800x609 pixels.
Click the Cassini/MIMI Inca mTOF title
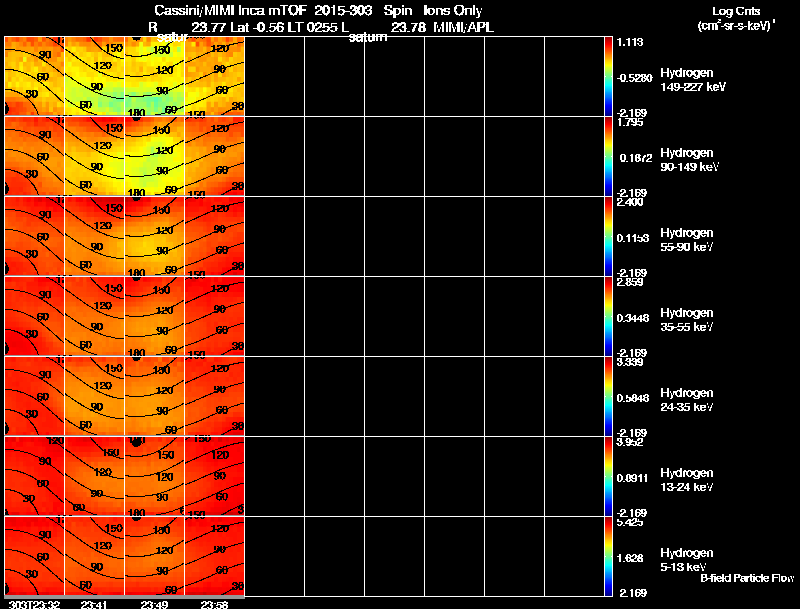(230, 10)
